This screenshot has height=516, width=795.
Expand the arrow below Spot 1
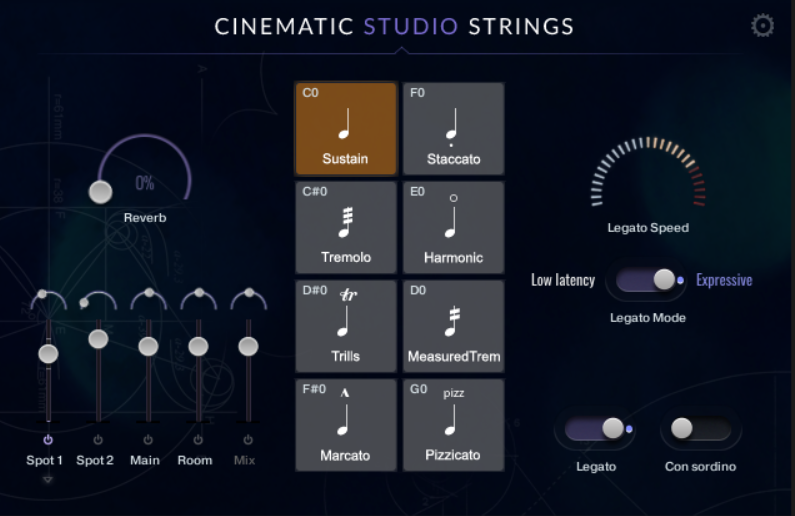[48, 479]
